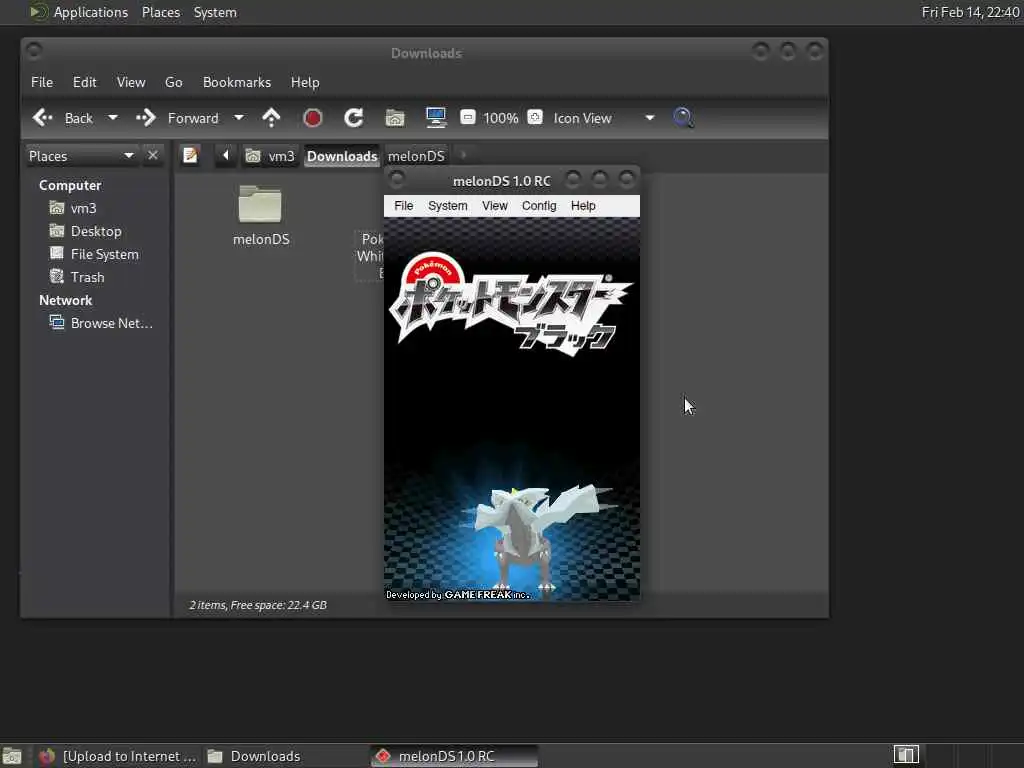Open File menu in Downloads window
The height and width of the screenshot is (768, 1024).
click(x=42, y=82)
